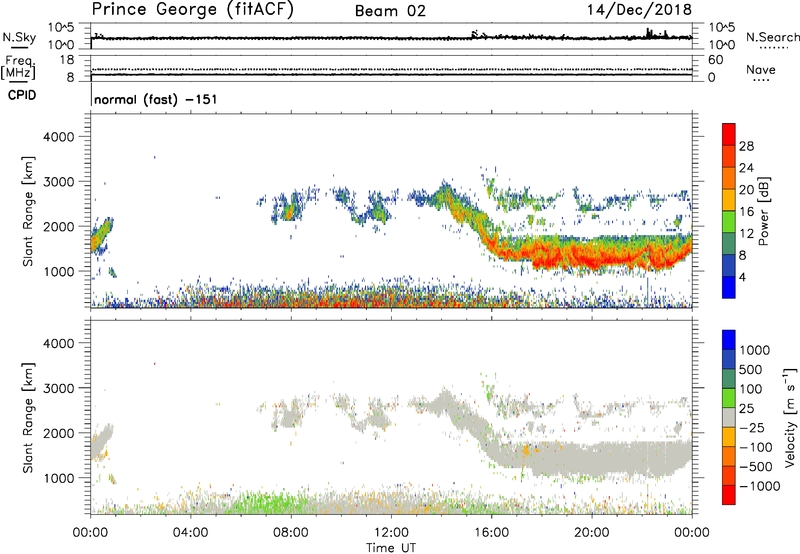Click the "-100" velocity scale label
The height and width of the screenshot is (554, 800).
(x=756, y=447)
